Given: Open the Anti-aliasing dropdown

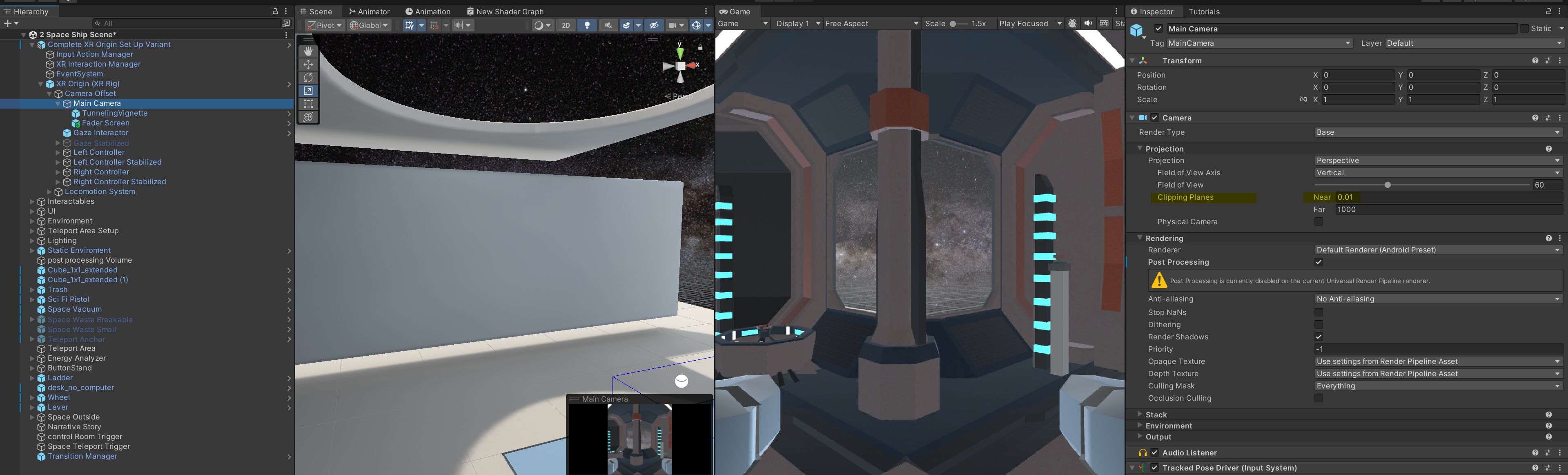Looking at the screenshot, I should click(x=1437, y=299).
